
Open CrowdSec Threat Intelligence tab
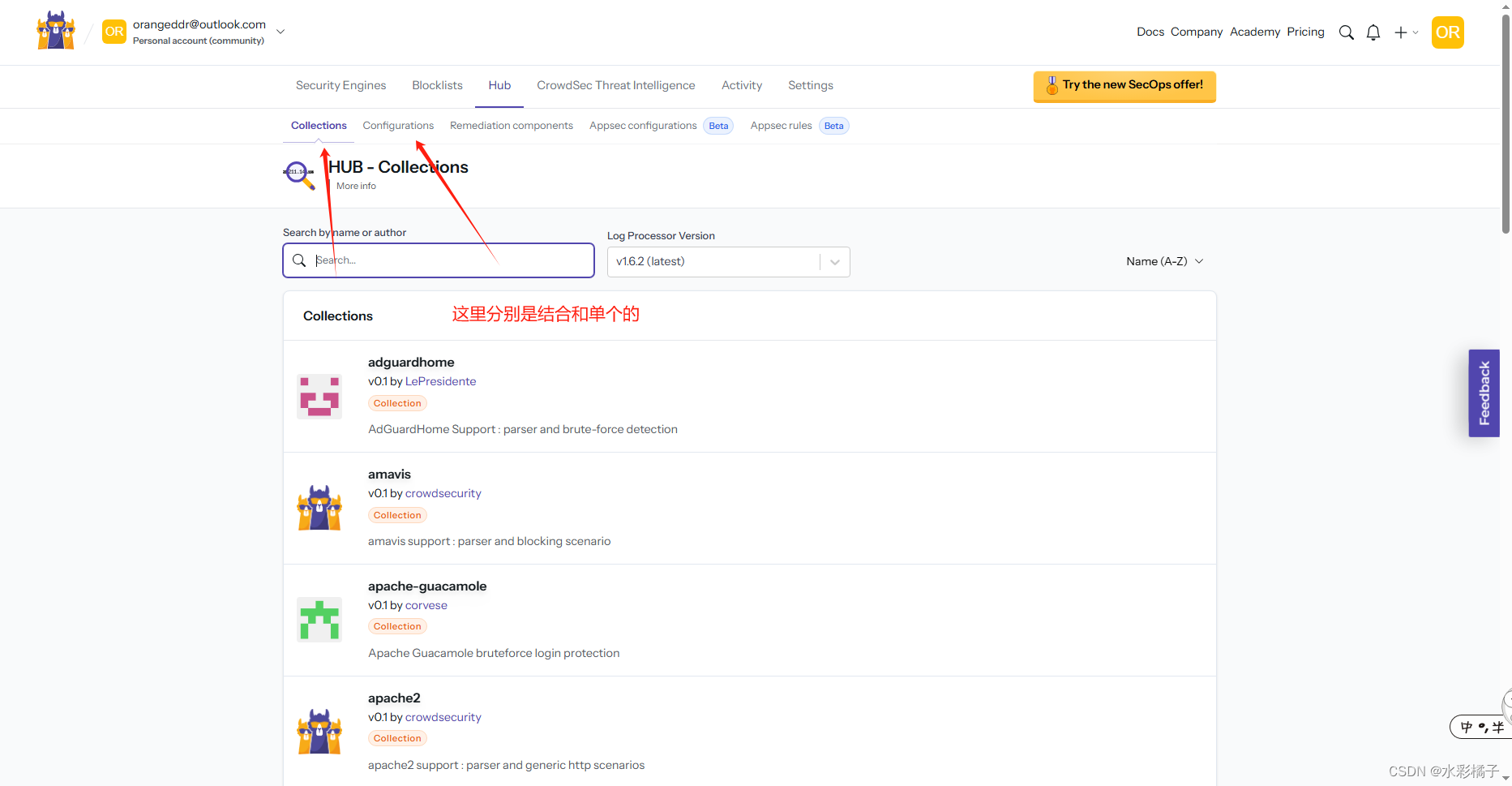tap(615, 85)
